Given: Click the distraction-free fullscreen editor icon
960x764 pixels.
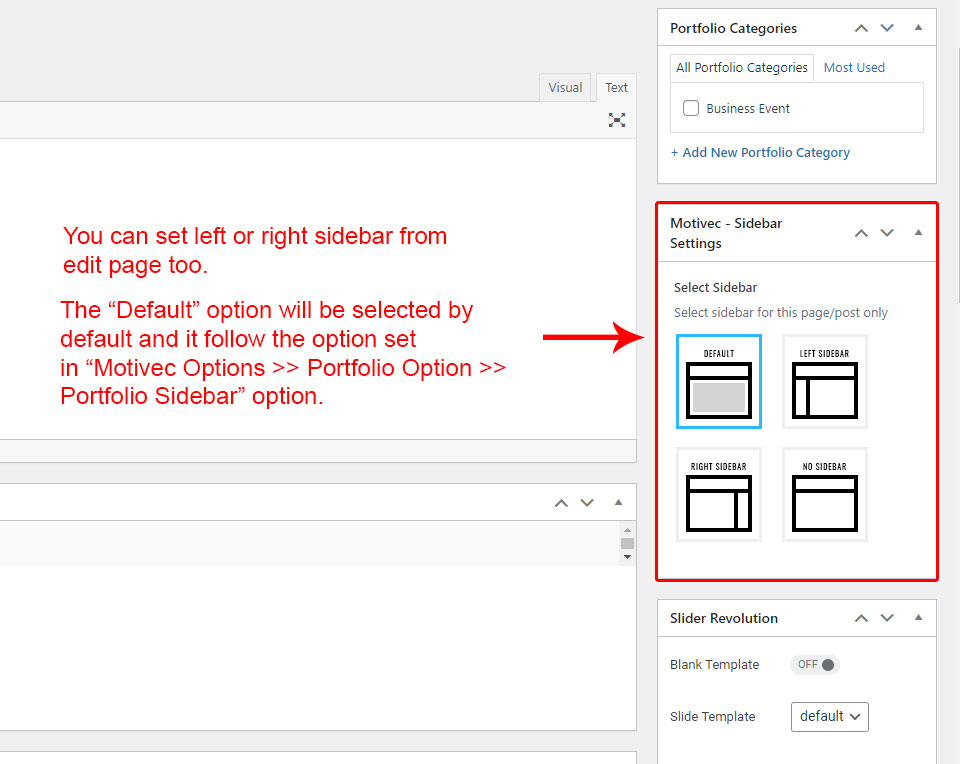Looking at the screenshot, I should (617, 120).
